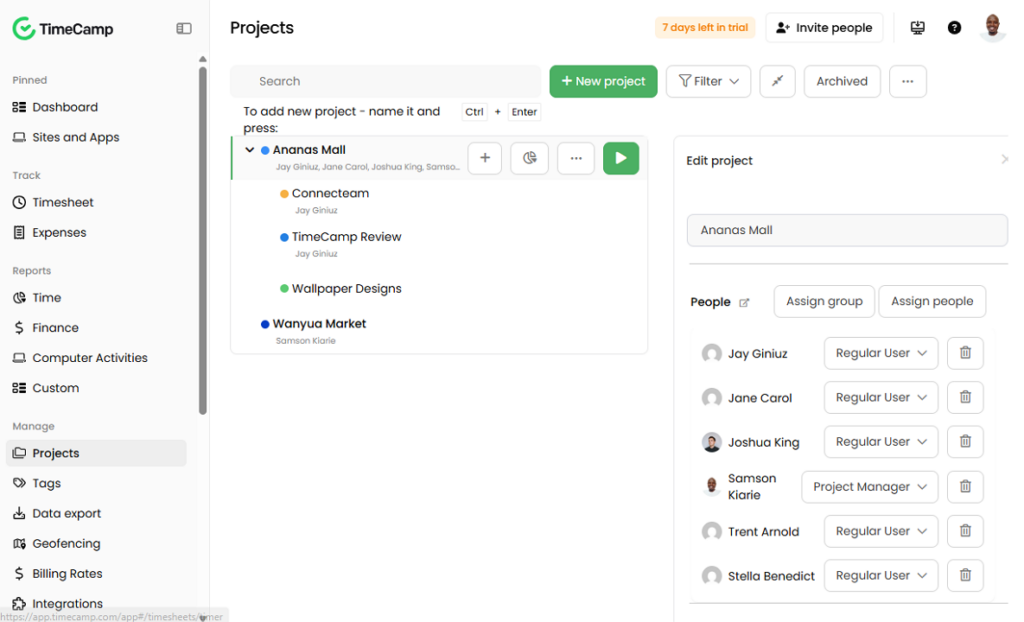
Task: Select the TimeCamp Review task
Action: (346, 237)
